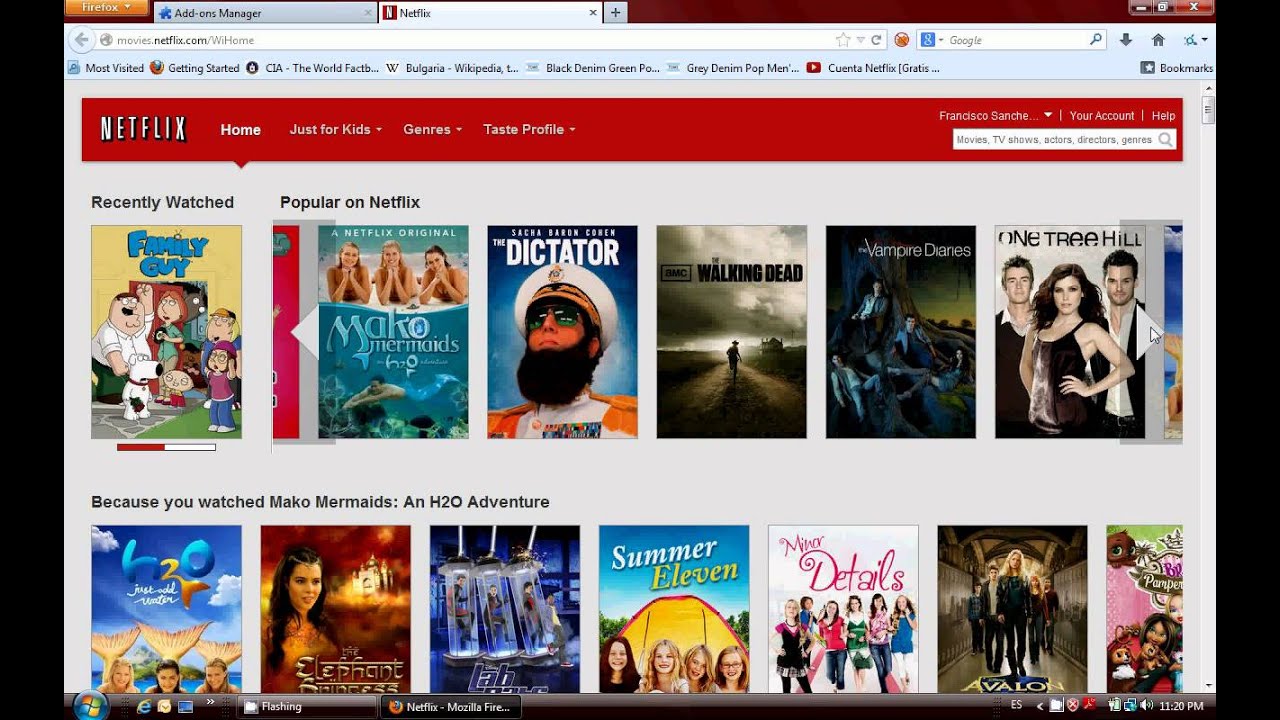Open The Walking Dead poster
Image resolution: width=1280 pixels, height=720 pixels.
point(731,332)
